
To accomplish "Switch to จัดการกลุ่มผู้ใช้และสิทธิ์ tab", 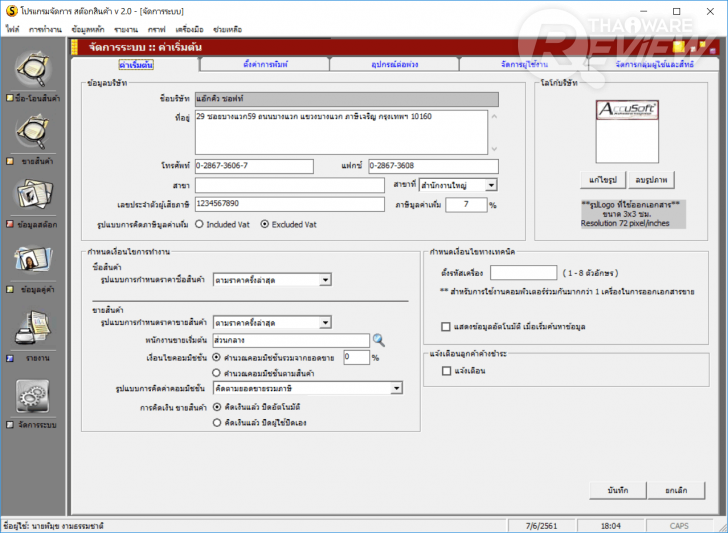I will tap(654, 65).
